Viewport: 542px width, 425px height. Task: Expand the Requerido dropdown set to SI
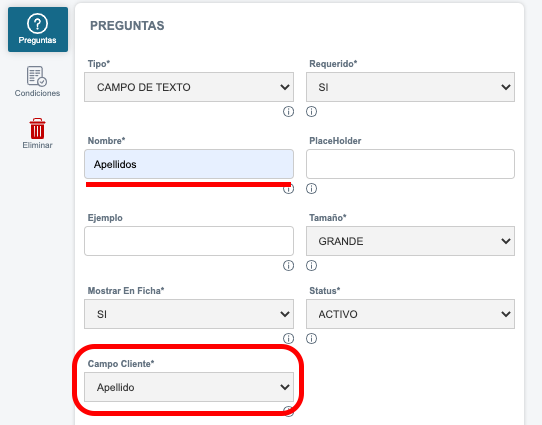point(410,87)
